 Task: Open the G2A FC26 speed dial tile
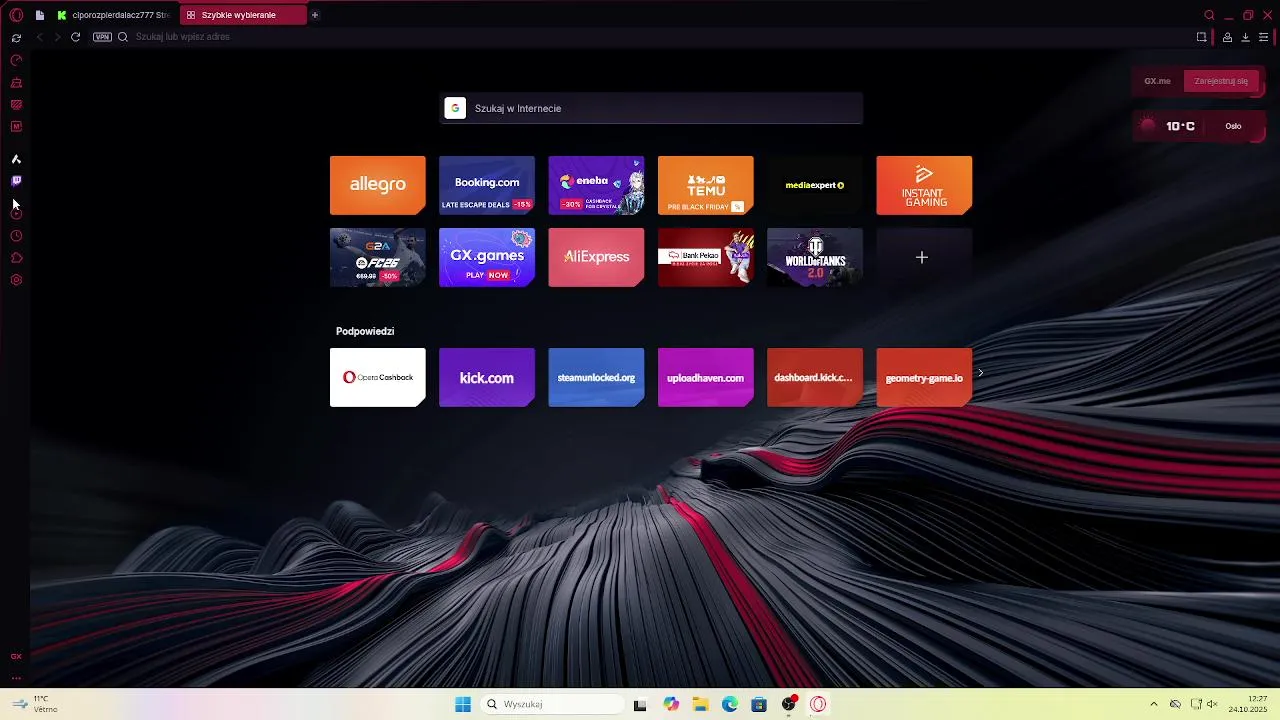pyautogui.click(x=378, y=257)
